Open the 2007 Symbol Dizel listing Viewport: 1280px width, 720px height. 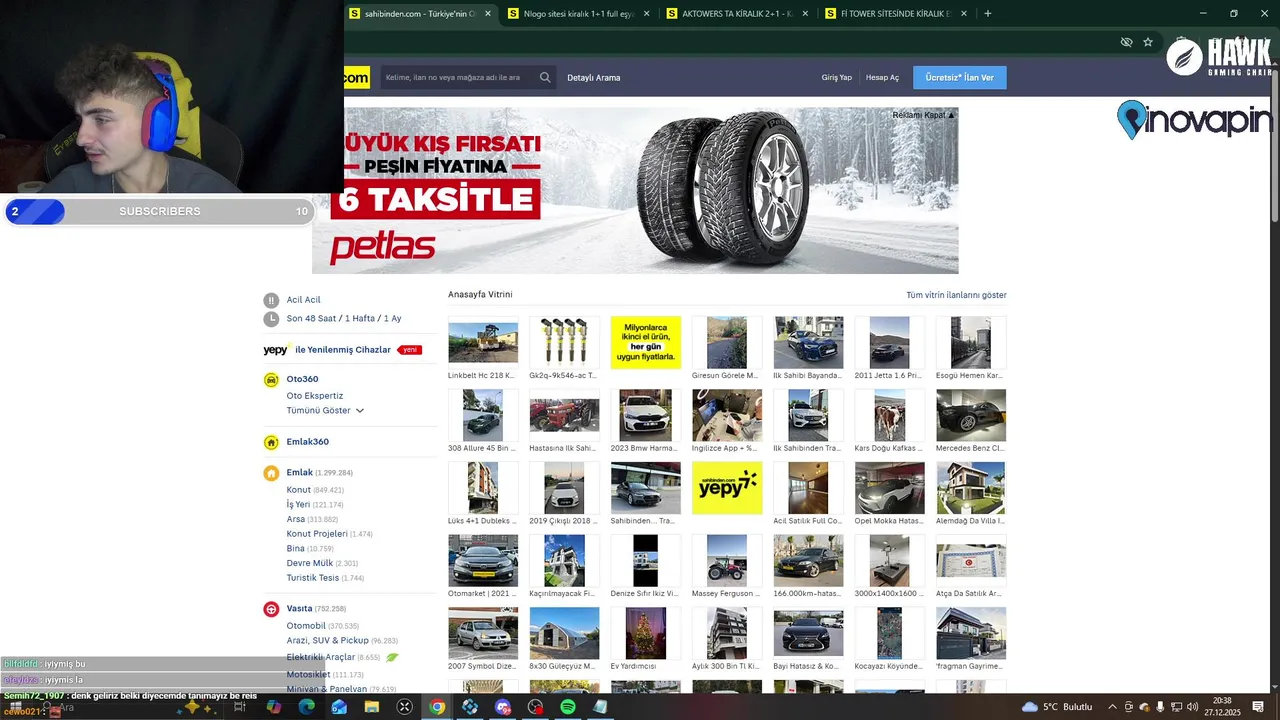483,633
